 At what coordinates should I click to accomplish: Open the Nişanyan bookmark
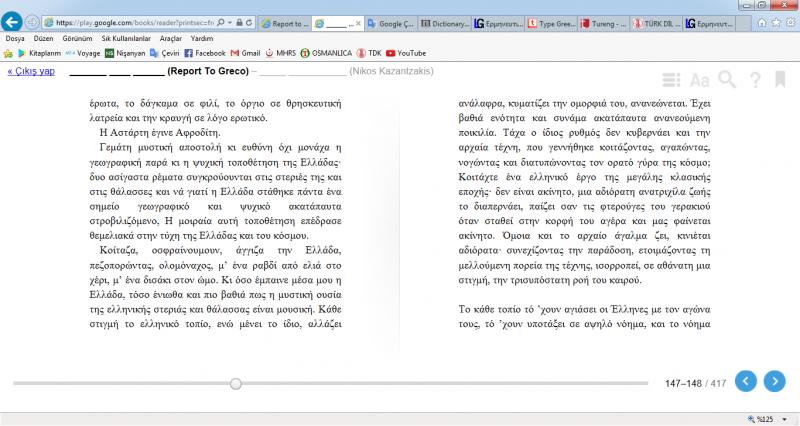tap(125, 53)
